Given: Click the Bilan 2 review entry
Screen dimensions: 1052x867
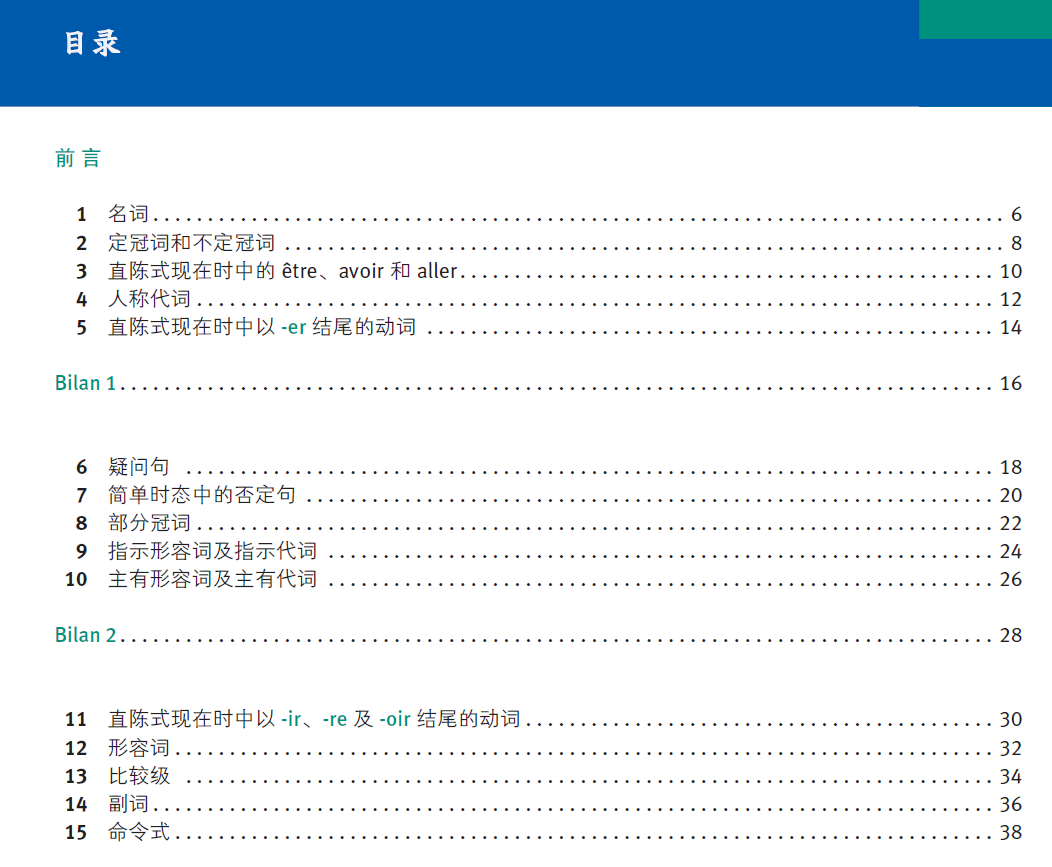Looking at the screenshot, I should [86, 635].
